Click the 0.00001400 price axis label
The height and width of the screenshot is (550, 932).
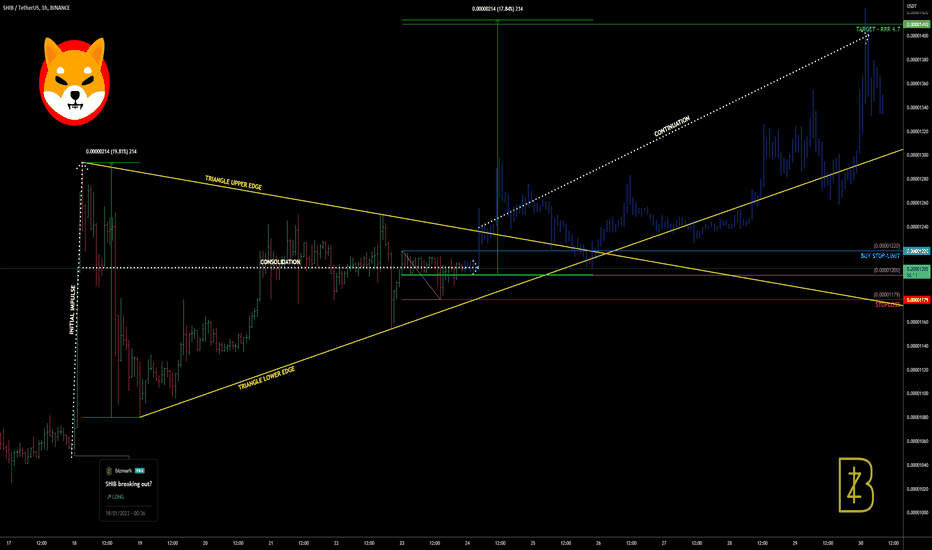(918, 36)
